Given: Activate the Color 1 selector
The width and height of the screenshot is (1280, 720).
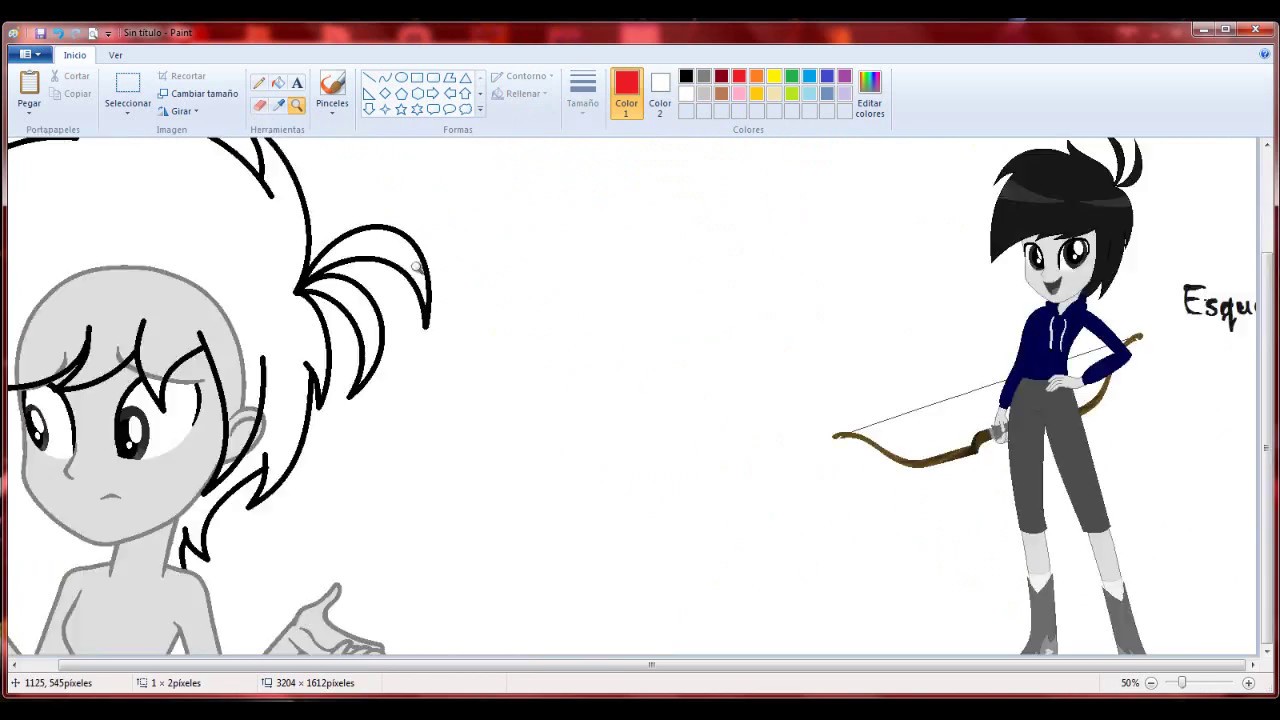Looking at the screenshot, I should click(x=626, y=93).
